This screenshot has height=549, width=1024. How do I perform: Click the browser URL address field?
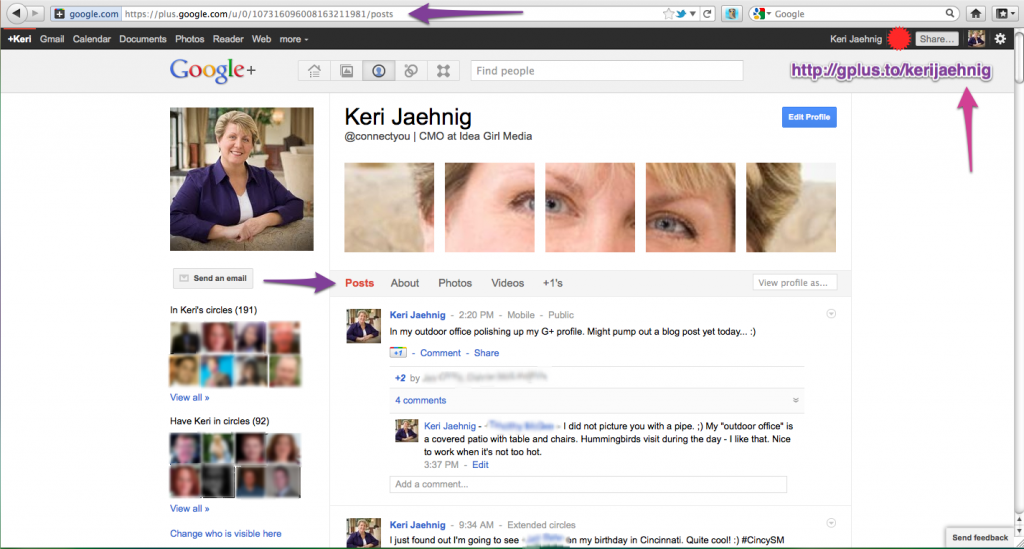pos(392,14)
